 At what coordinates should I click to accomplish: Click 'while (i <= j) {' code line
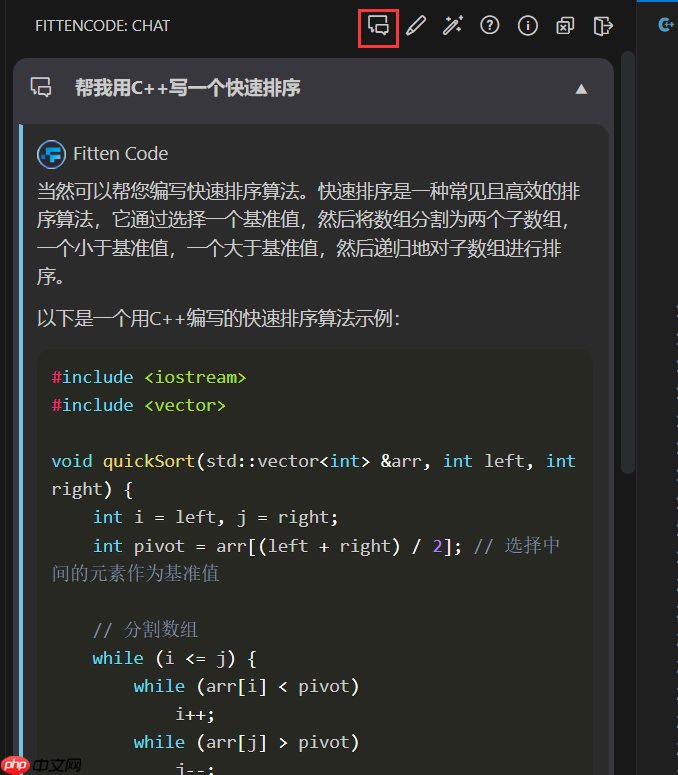coord(174,658)
